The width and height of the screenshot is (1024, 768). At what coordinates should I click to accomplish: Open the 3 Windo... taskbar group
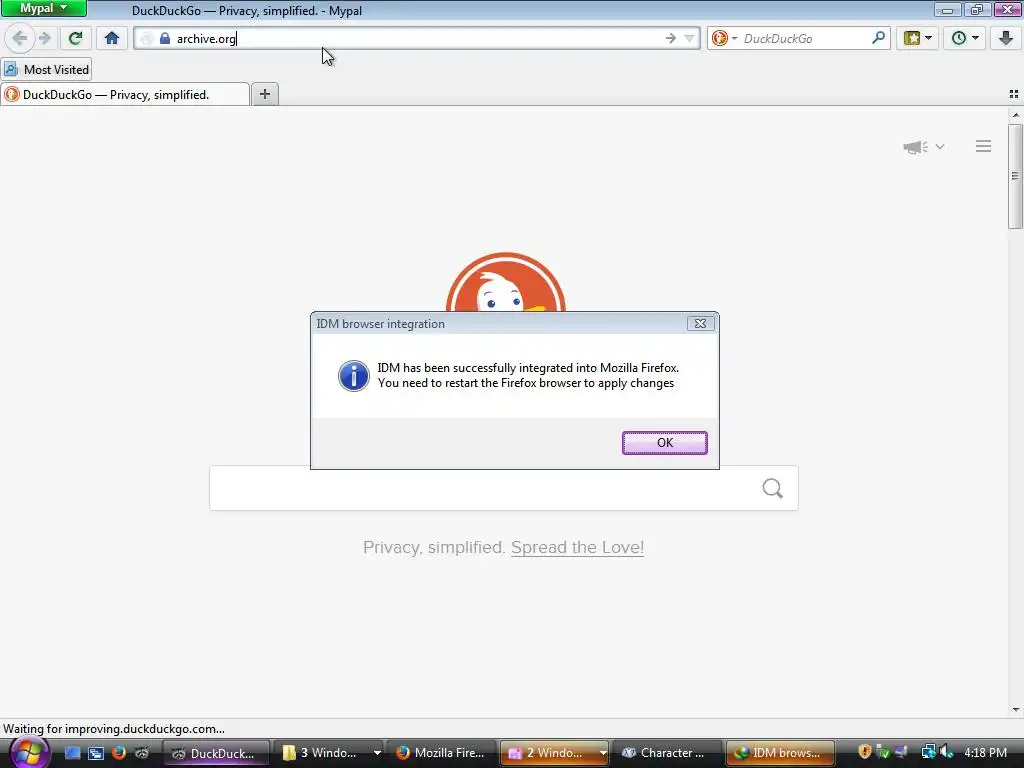tap(330, 753)
